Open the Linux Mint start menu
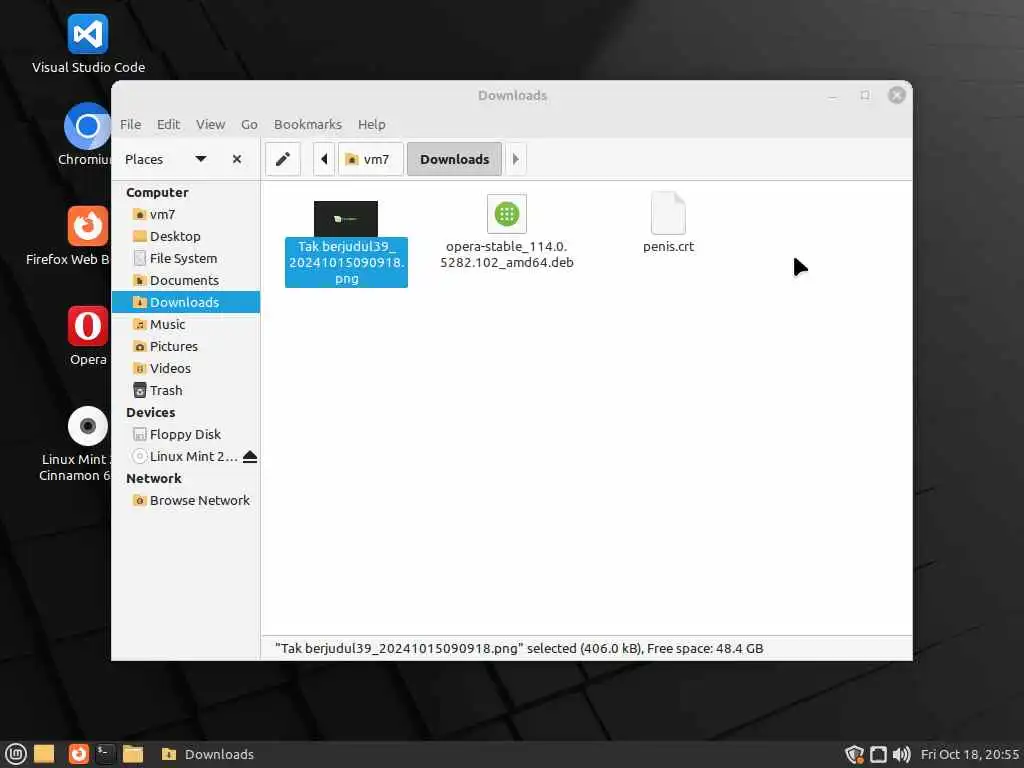 tap(15, 754)
